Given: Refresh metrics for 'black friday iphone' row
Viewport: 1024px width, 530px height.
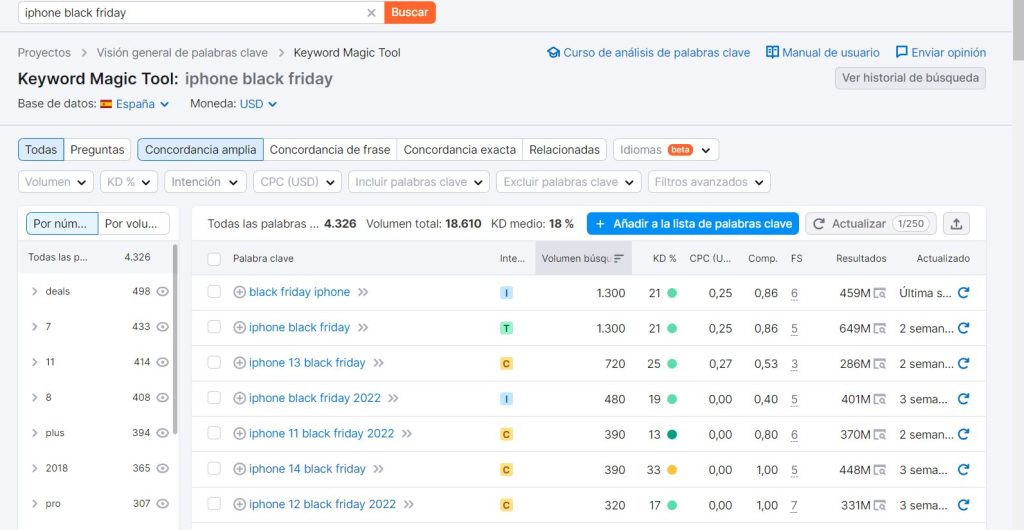Looking at the screenshot, I should [x=963, y=292].
